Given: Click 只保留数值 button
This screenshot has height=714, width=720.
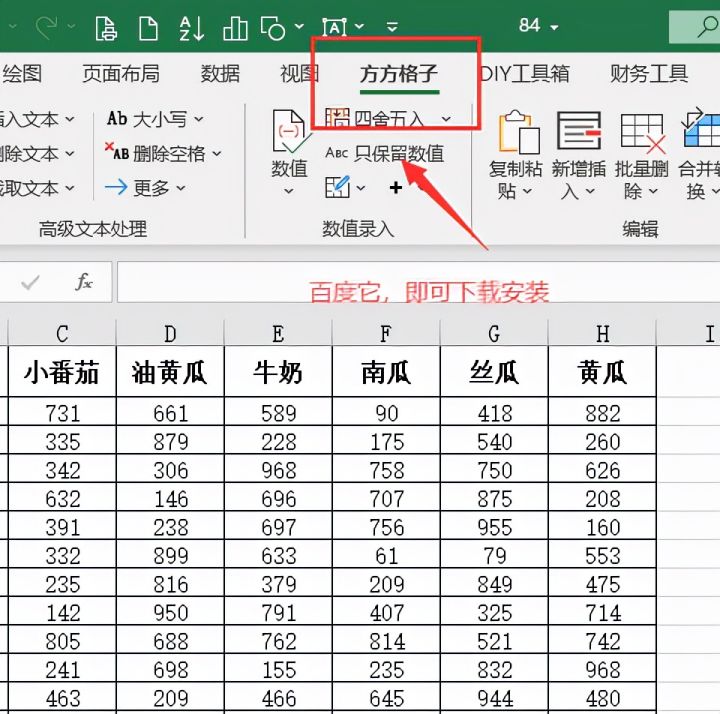Looking at the screenshot, I should [385, 153].
